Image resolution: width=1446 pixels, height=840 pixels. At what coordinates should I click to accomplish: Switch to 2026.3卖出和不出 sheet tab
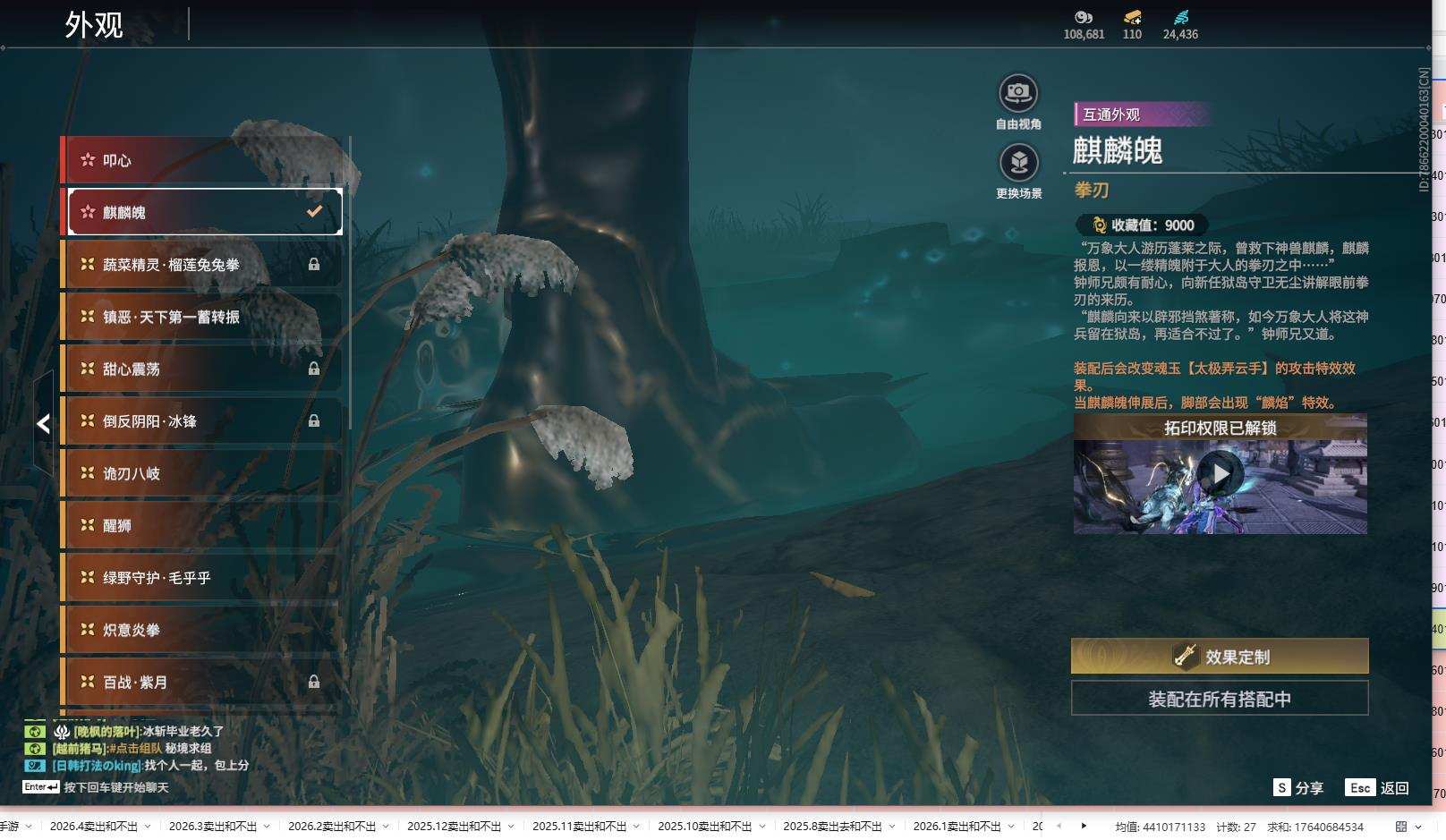point(213,827)
